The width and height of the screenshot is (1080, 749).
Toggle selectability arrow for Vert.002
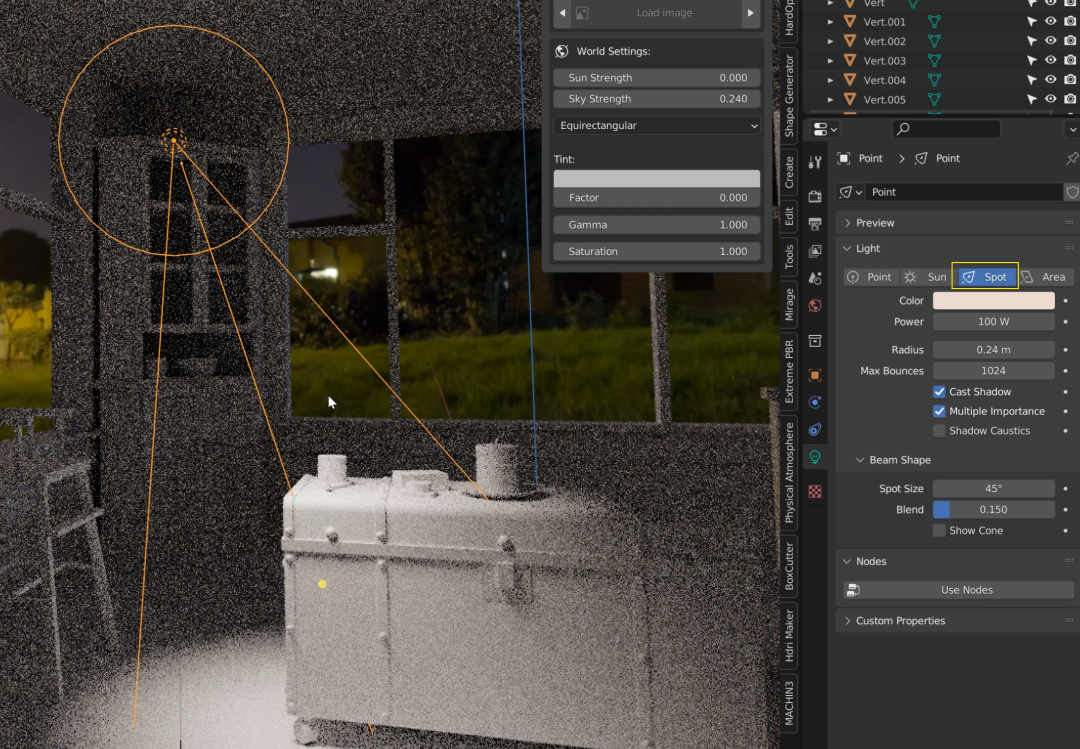coord(1032,41)
